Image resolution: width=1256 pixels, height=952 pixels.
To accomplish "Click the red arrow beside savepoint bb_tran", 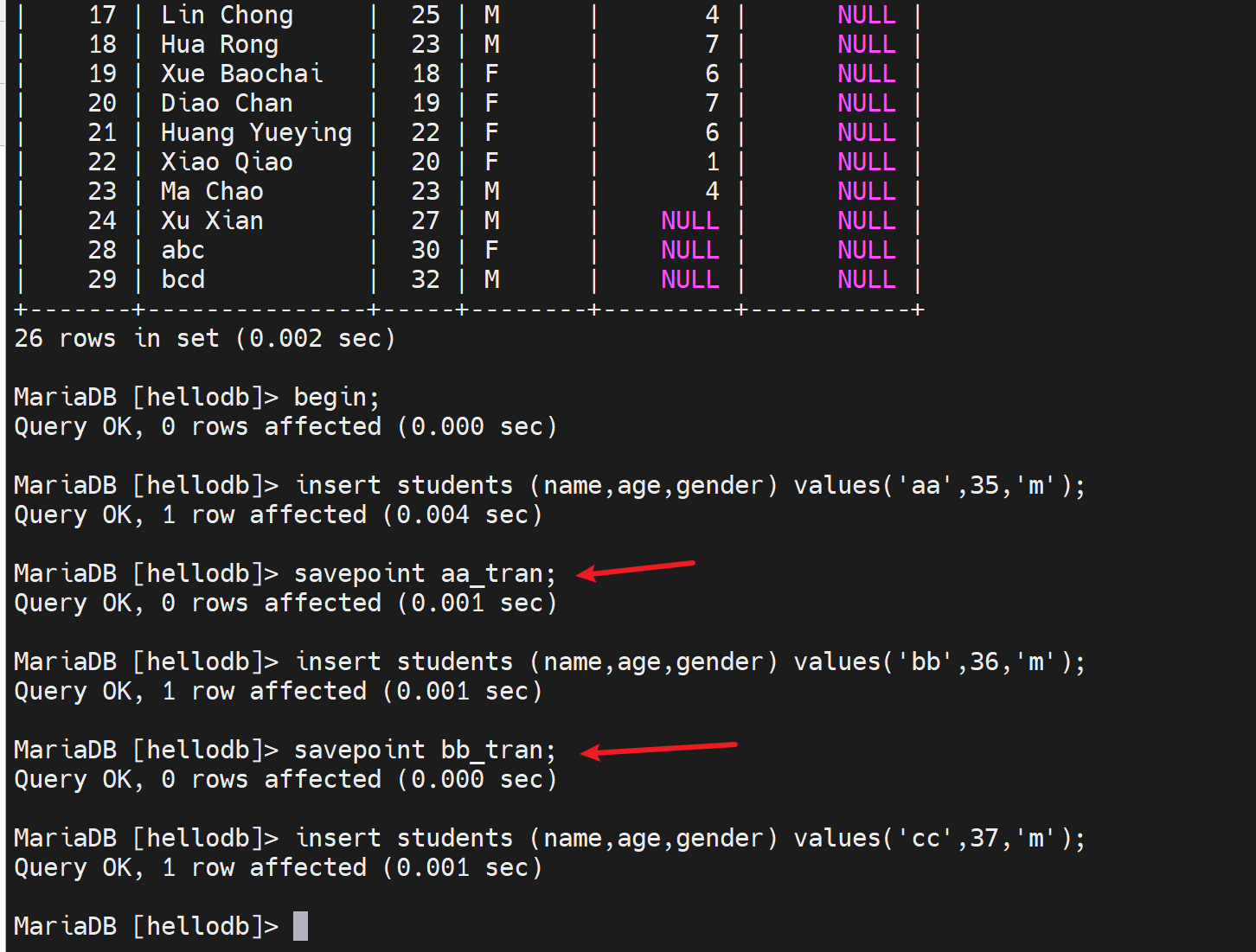I will (x=658, y=748).
